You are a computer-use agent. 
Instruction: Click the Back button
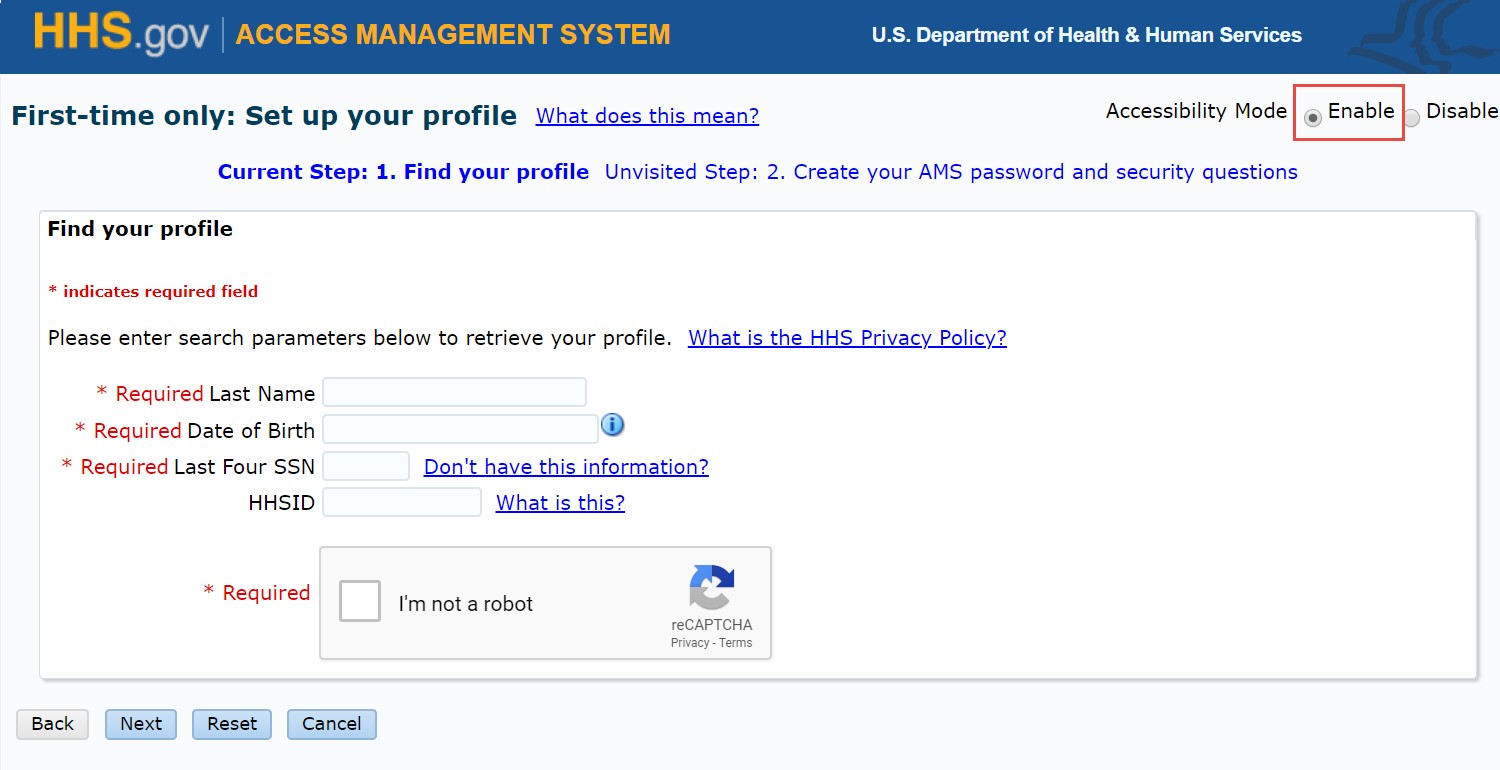click(x=52, y=723)
